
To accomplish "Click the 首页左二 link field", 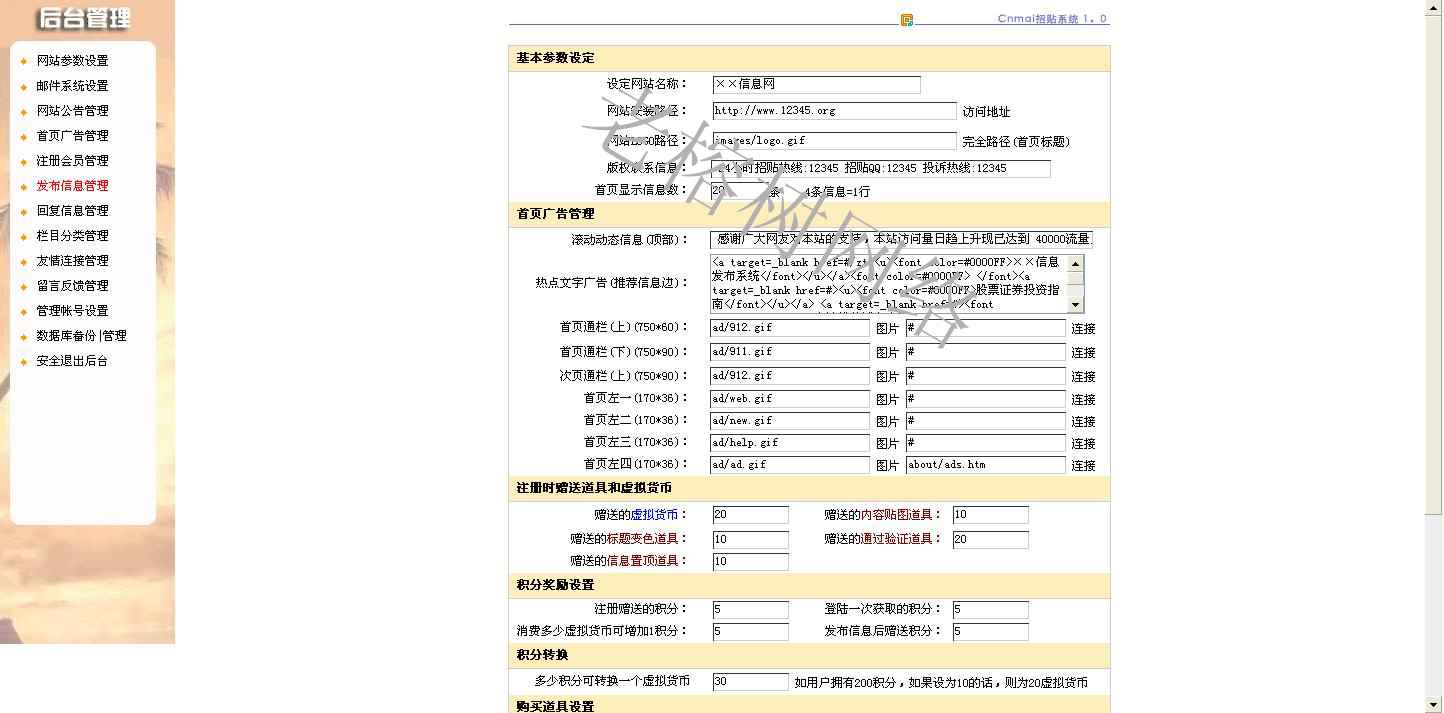I will point(986,421).
